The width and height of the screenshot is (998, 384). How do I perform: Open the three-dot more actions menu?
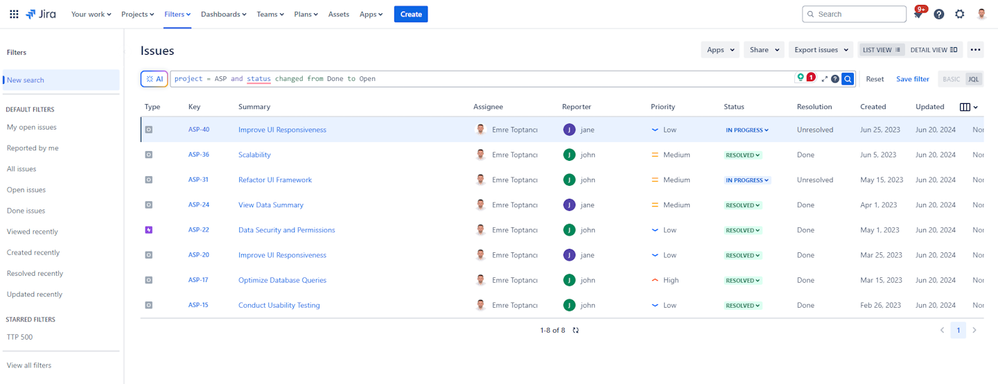[975, 50]
